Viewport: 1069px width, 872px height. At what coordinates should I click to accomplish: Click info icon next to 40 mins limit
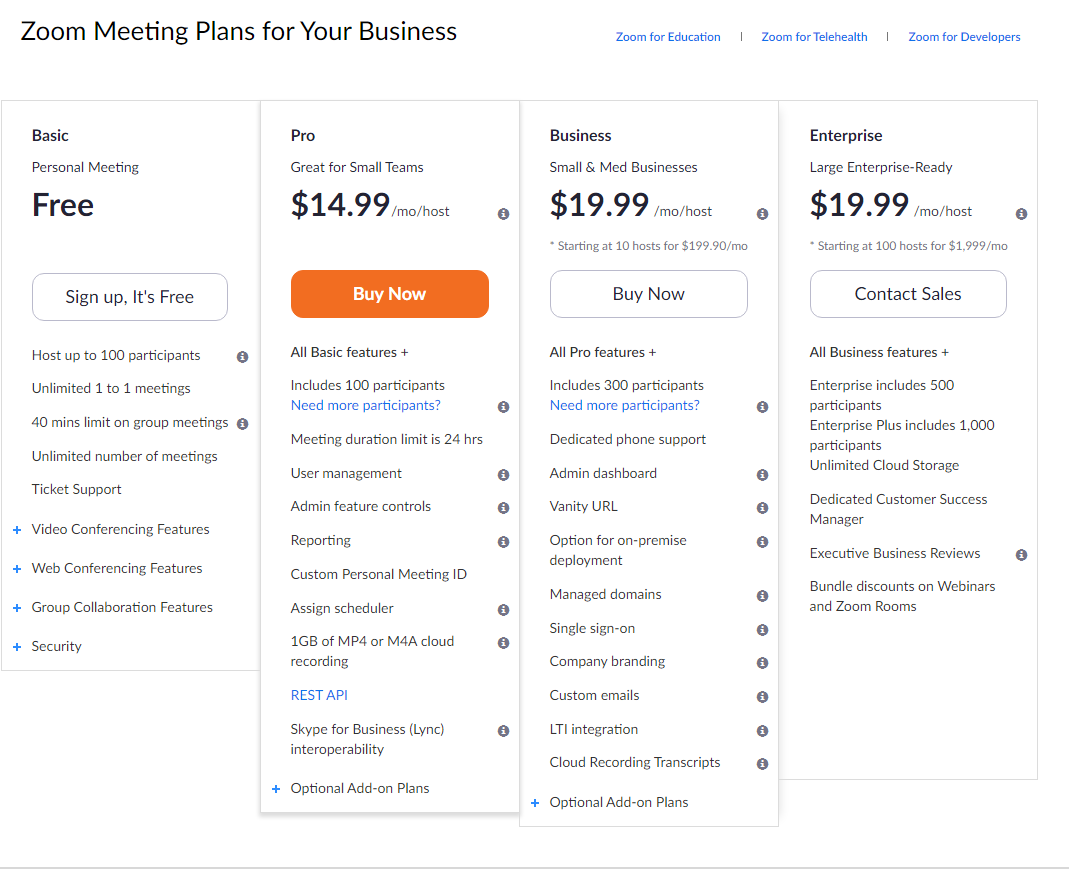(242, 424)
